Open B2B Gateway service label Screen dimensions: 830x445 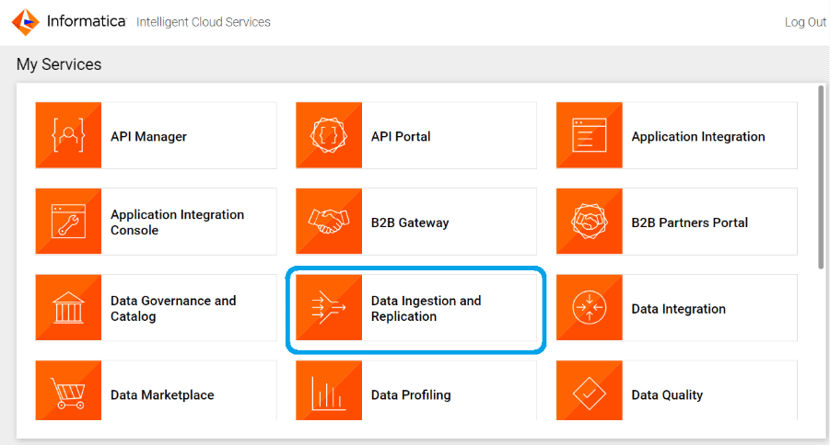coord(410,223)
